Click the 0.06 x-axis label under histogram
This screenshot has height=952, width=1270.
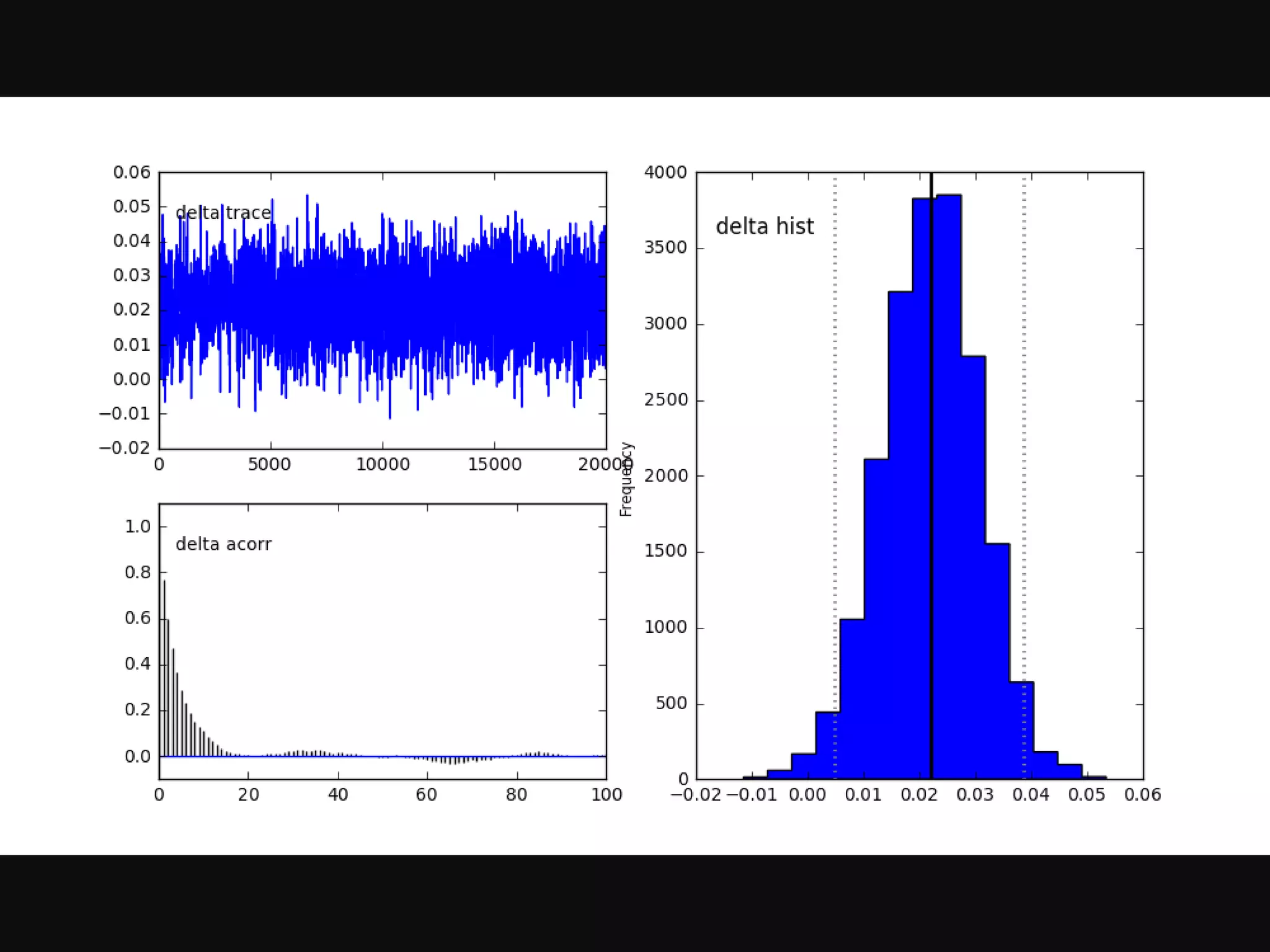(1142, 795)
